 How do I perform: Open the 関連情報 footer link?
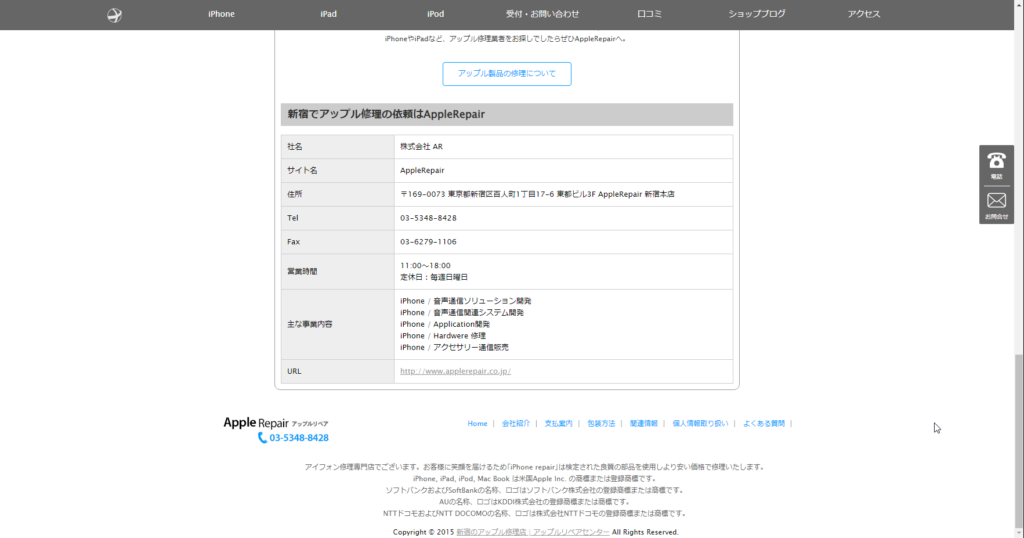(x=644, y=424)
